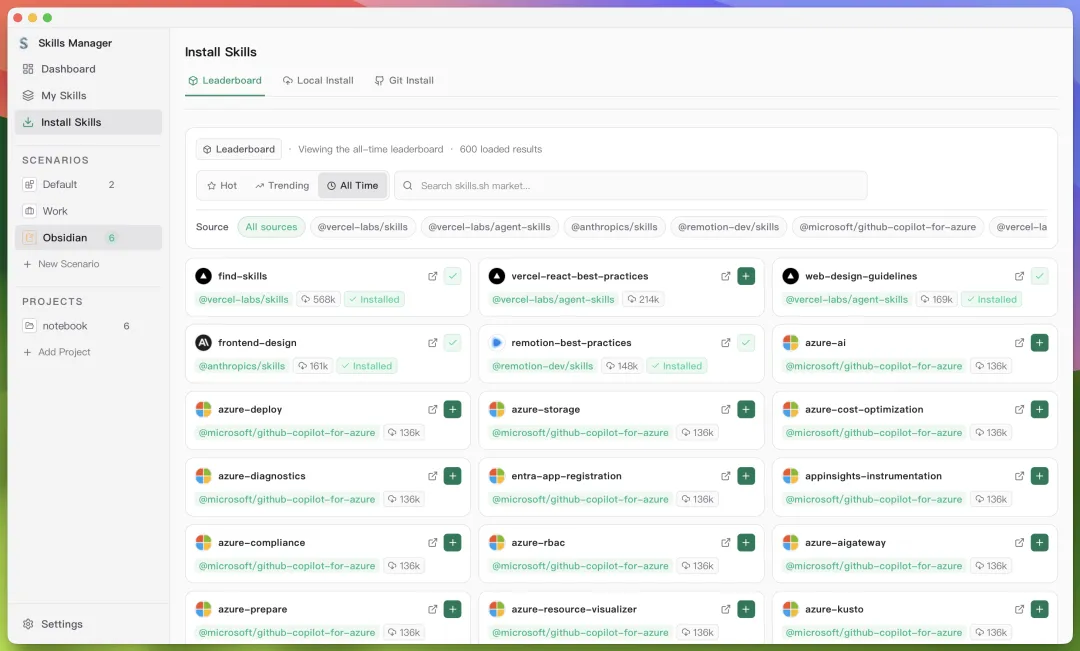
Task: Open azure-deploy external link icon
Action: 433,409
